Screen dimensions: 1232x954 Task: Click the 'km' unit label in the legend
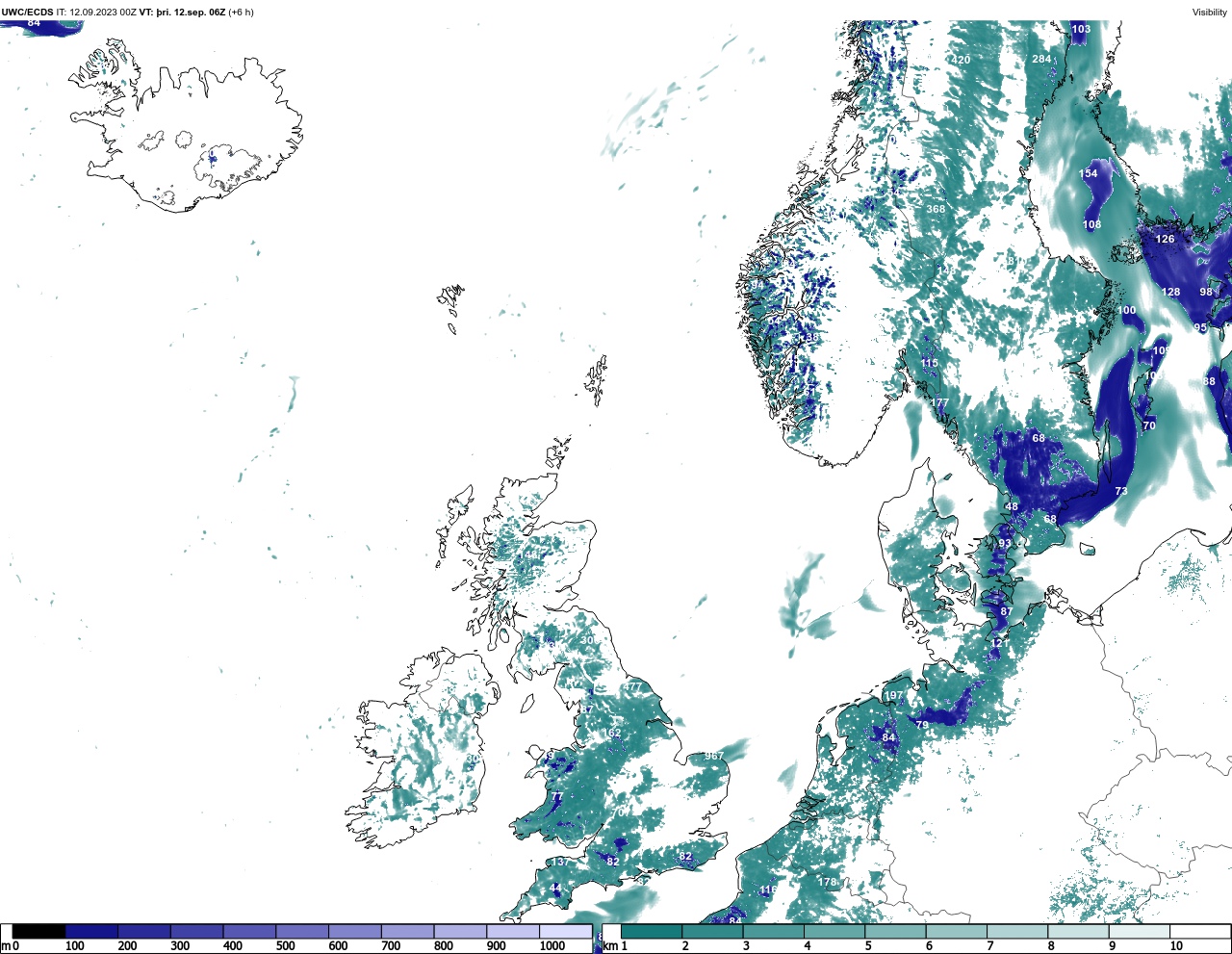pyautogui.click(x=608, y=946)
